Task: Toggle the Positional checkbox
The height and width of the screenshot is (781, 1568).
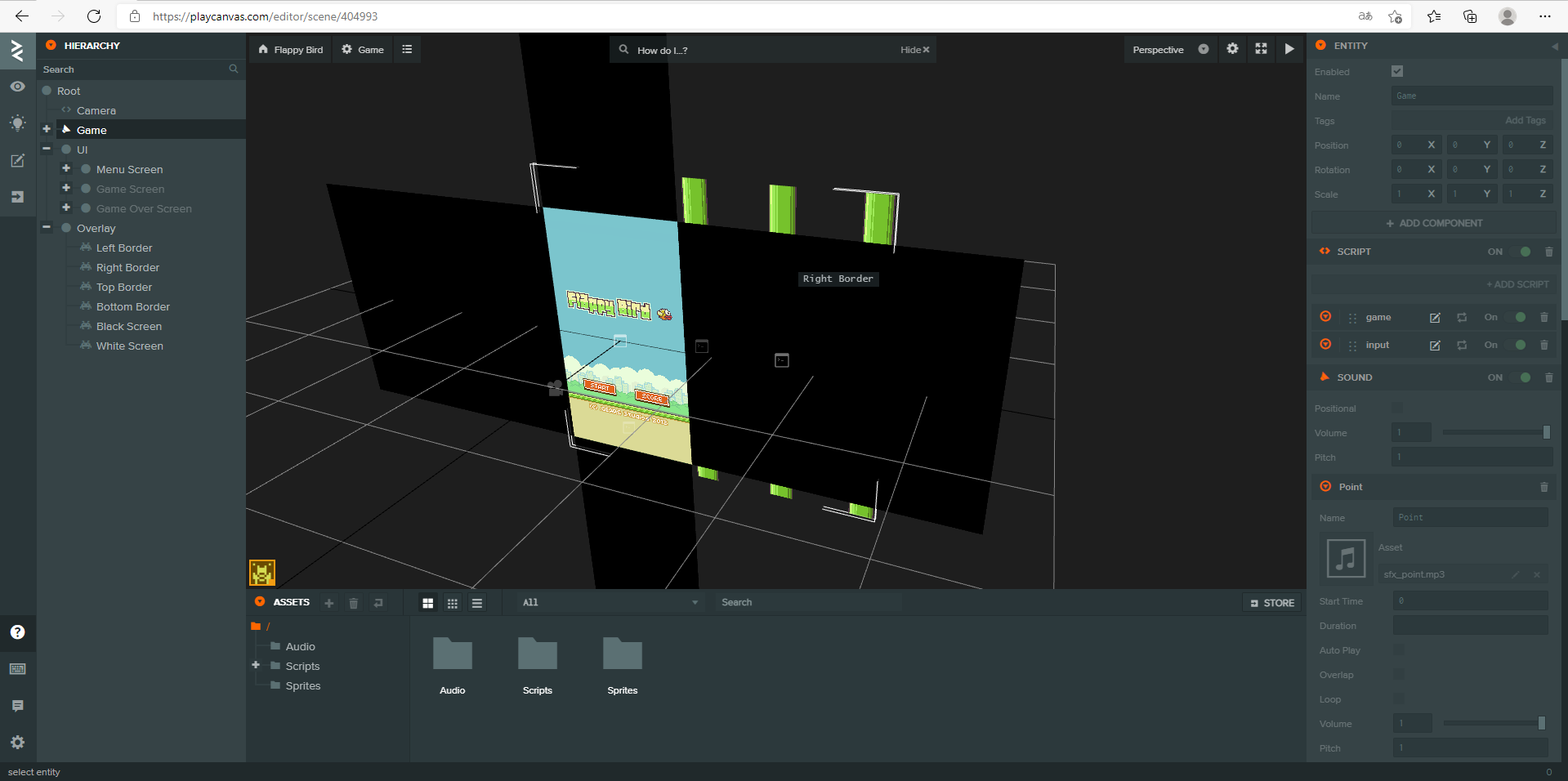Action: (x=1397, y=408)
